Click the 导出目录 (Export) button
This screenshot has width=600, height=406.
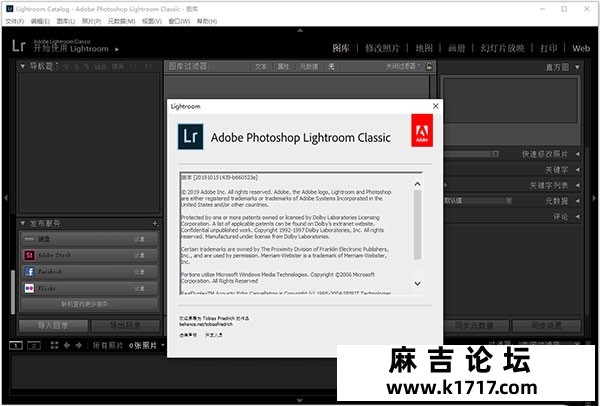(x=126, y=326)
